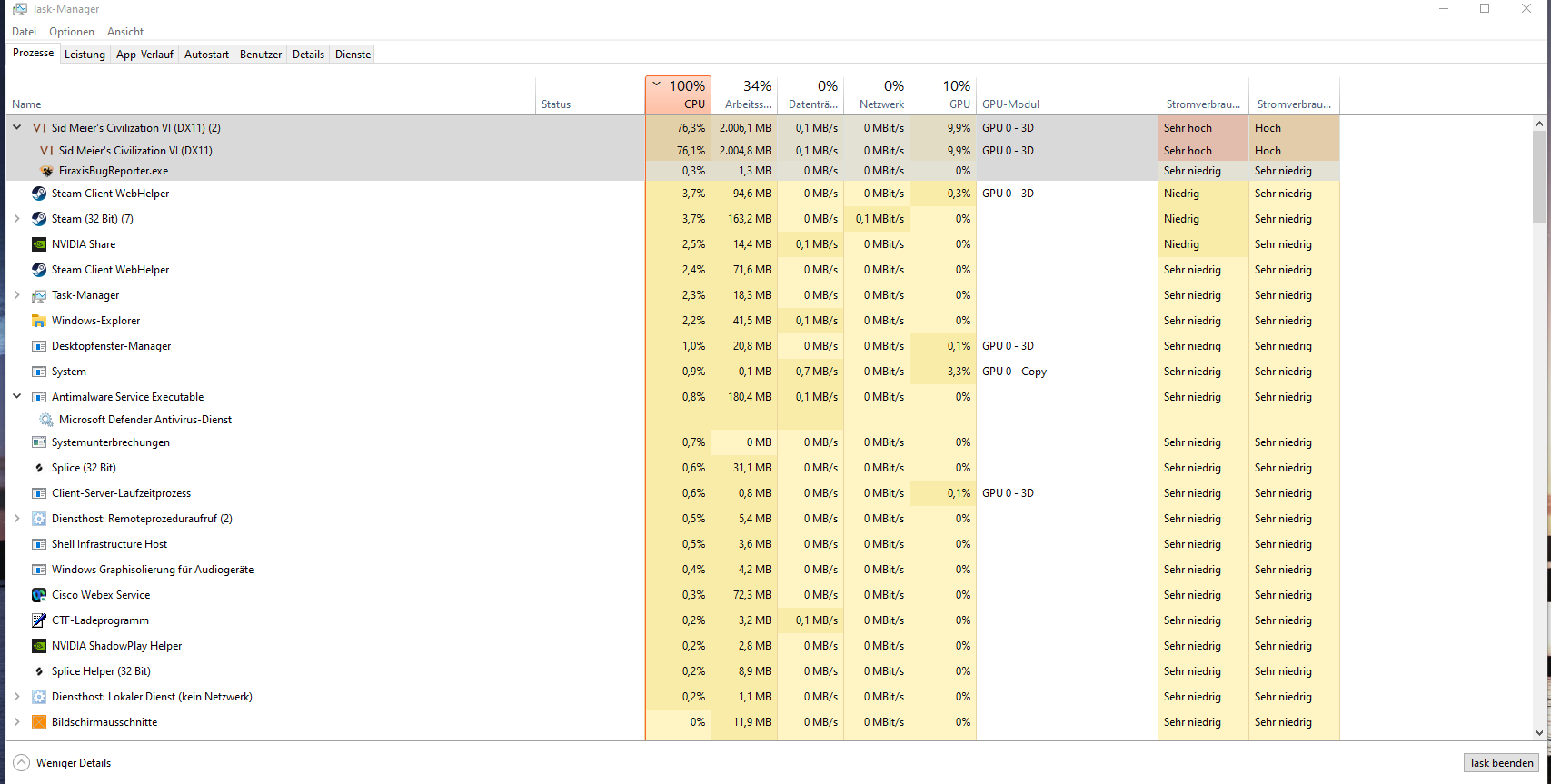
Task: Select the Microsoft Defender Antivirus-Dienst row text
Action: 145,420
